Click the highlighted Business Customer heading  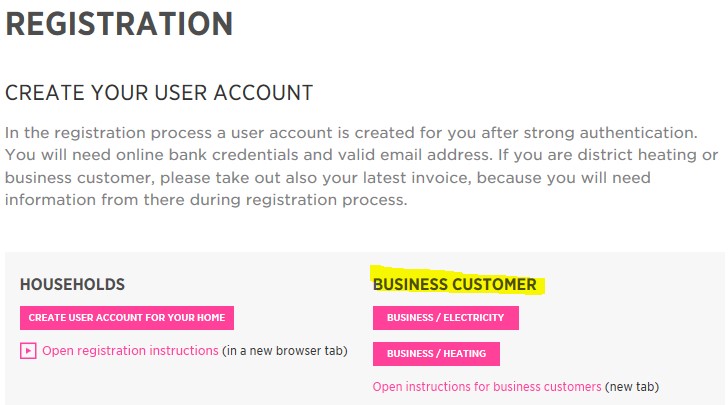pyautogui.click(x=455, y=284)
